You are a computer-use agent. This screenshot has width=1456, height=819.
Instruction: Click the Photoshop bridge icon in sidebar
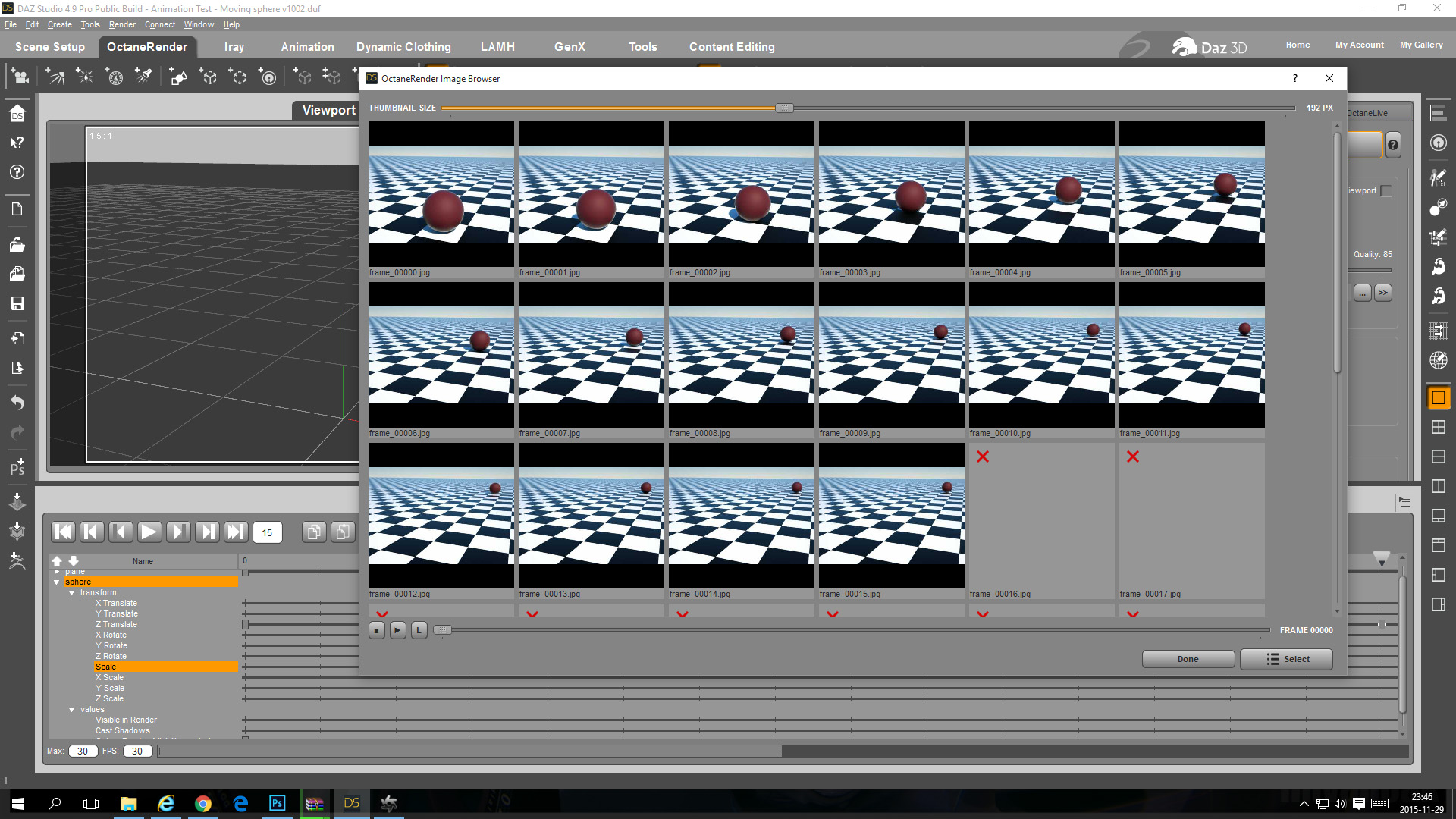(17, 466)
